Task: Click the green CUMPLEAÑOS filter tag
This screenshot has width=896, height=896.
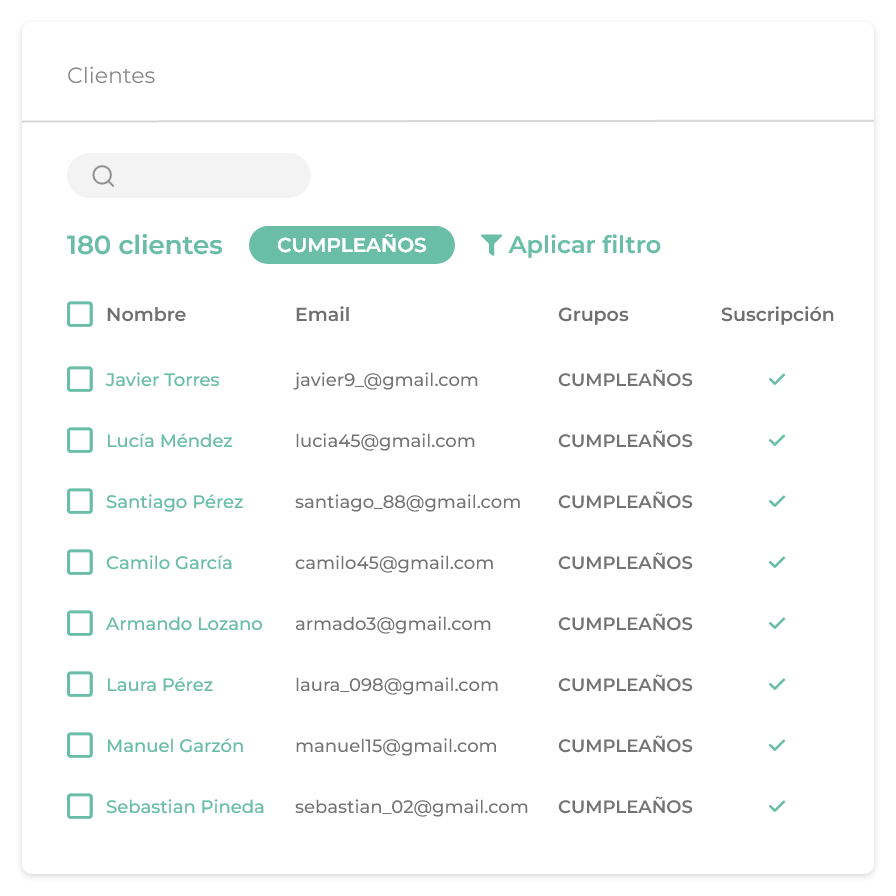Action: [x=351, y=245]
